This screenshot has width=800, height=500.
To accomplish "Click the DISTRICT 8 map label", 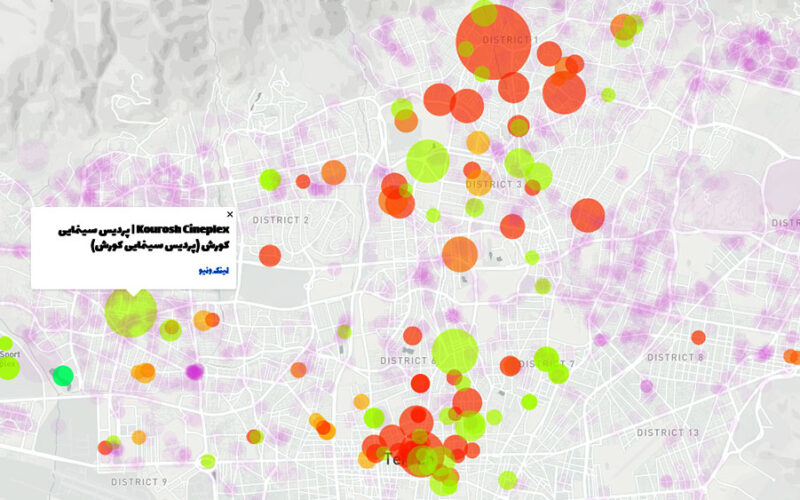I will tap(676, 357).
